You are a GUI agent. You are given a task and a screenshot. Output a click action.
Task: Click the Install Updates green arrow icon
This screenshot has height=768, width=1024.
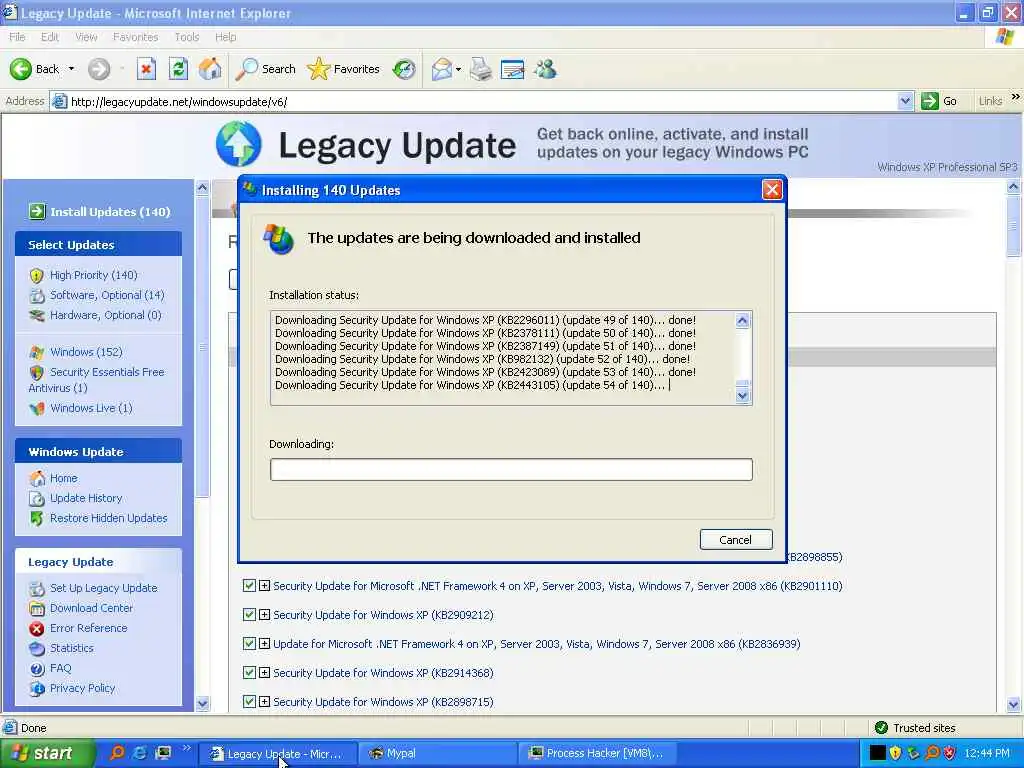click(37, 211)
